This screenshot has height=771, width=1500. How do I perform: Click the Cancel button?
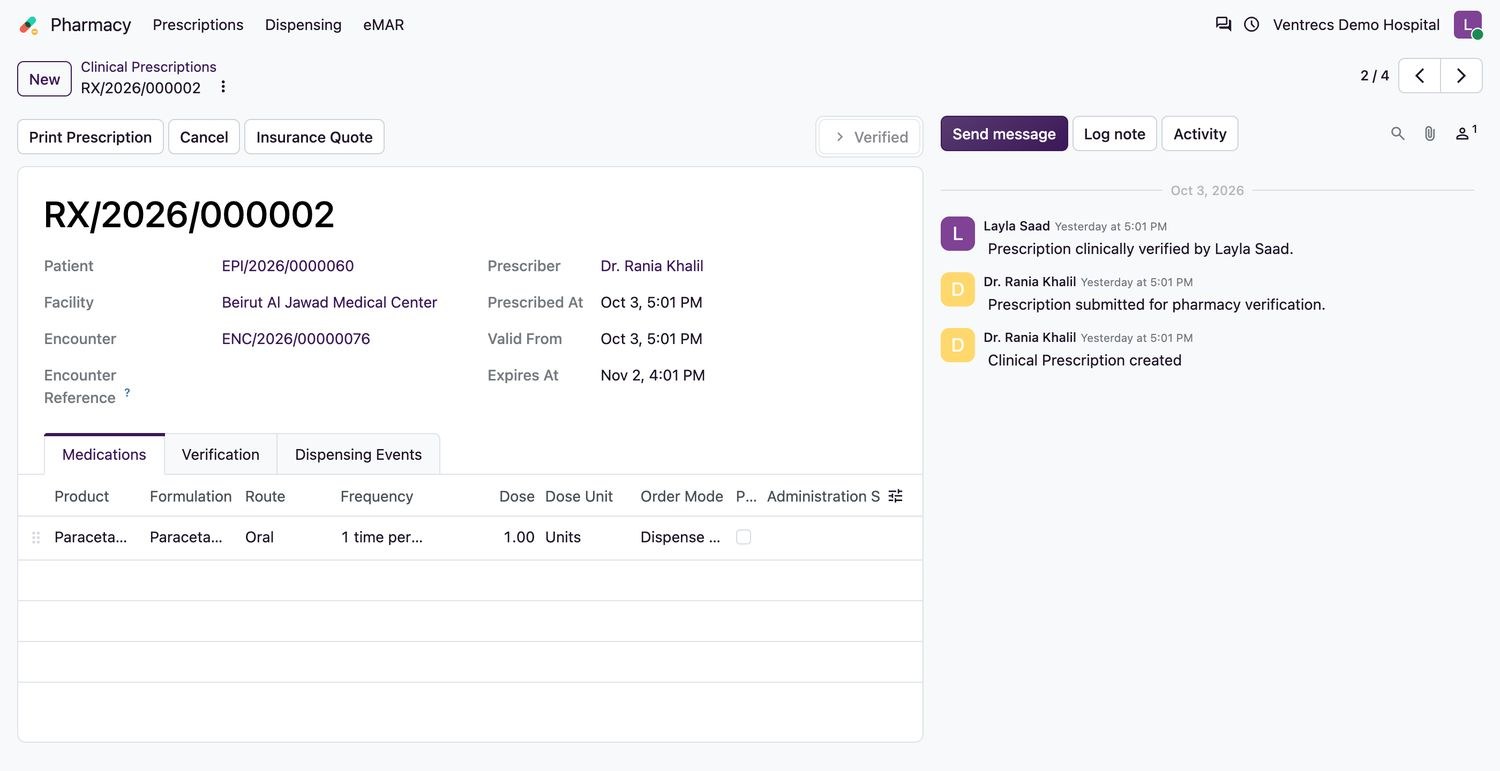point(204,137)
